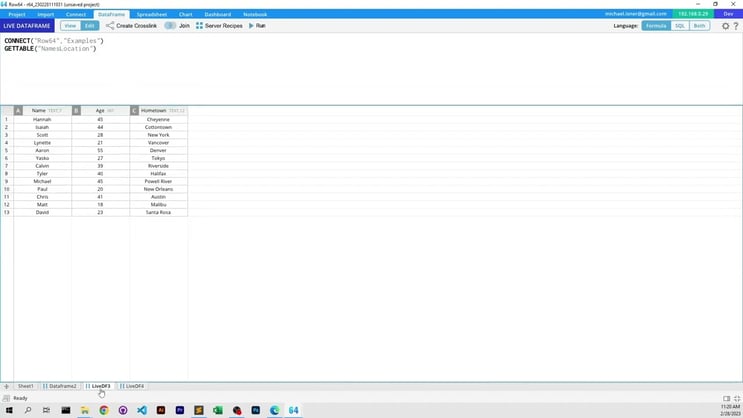743x418 pixels.
Task: Open the Dataframe2 sheet tab
Action: coord(61,386)
